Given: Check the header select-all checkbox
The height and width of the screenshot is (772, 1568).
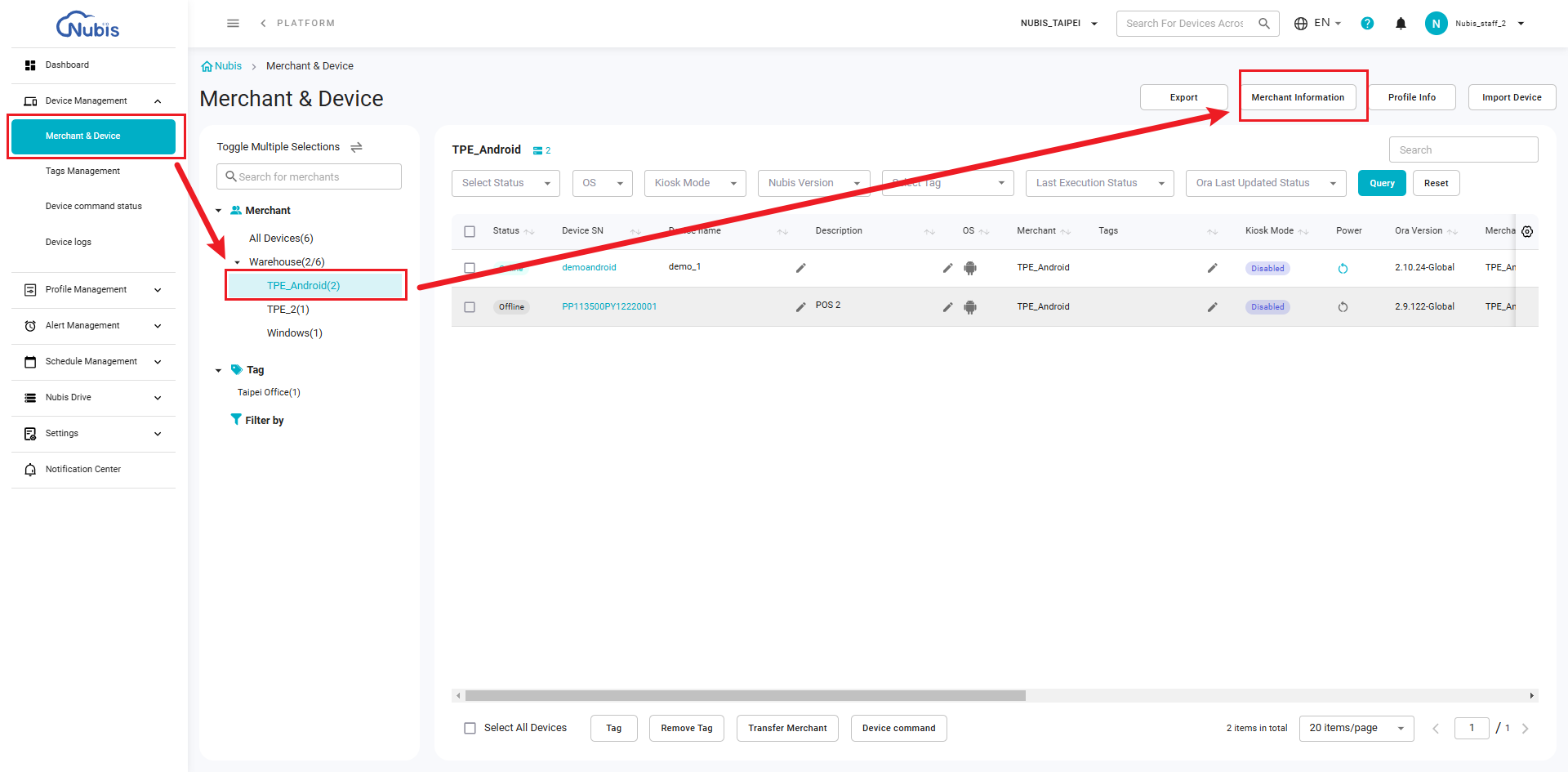Looking at the screenshot, I should [470, 231].
